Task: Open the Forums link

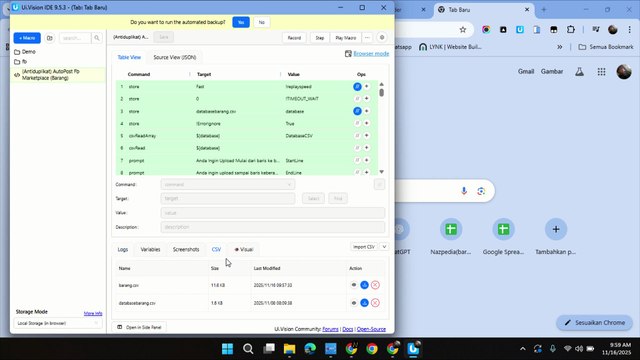Action: tap(330, 329)
